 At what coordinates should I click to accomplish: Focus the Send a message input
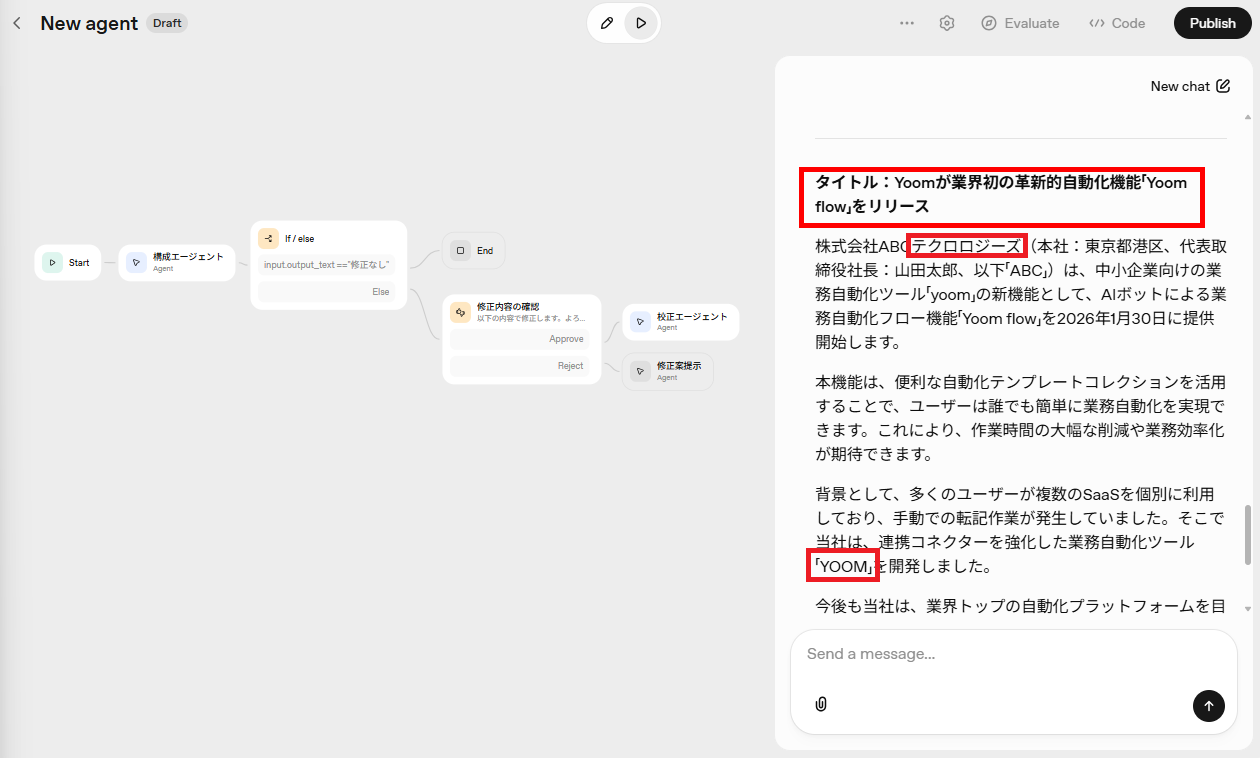coord(1014,654)
